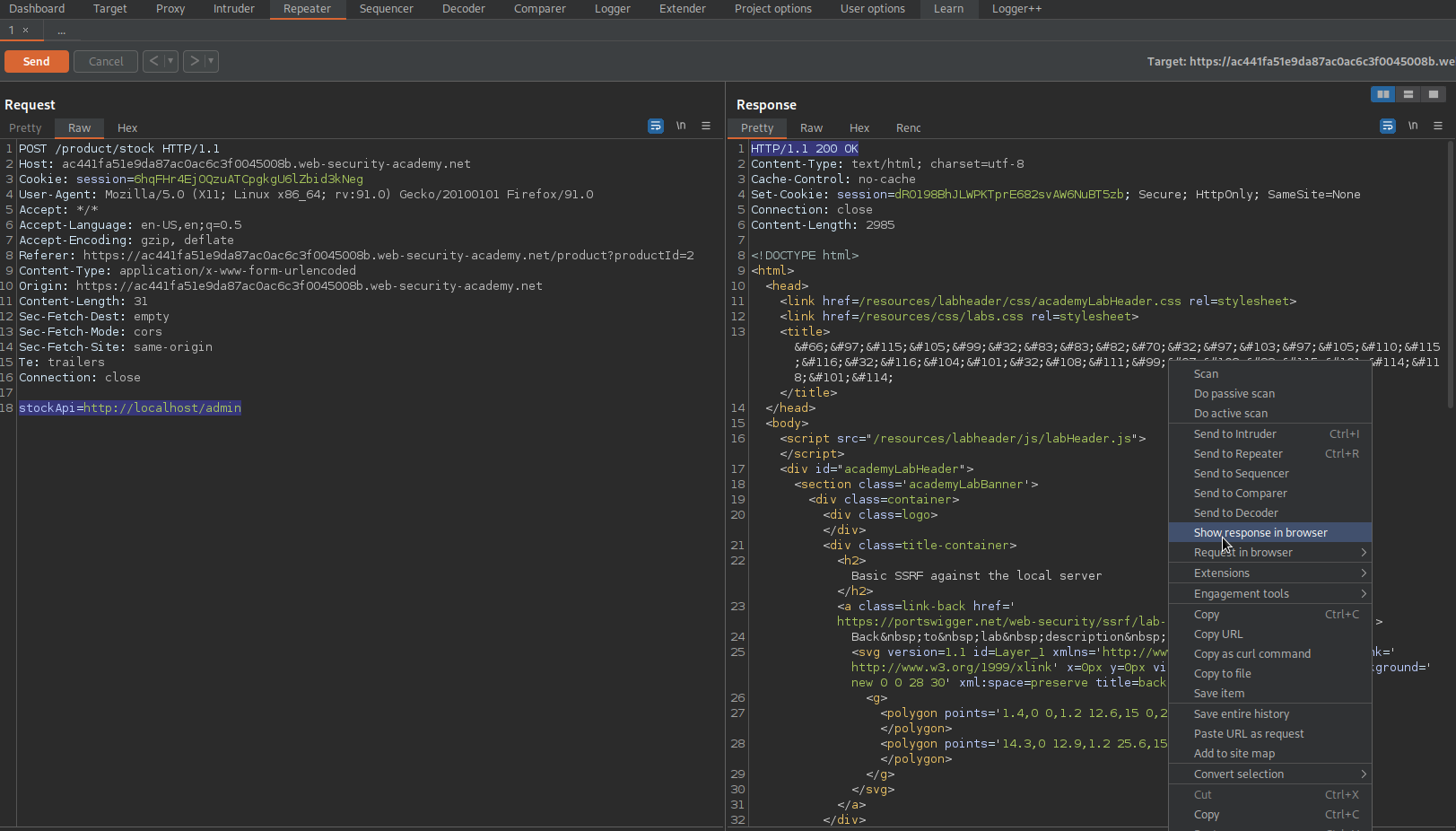
Task: Go back to previous request in history
Action: pyautogui.click(x=153, y=61)
